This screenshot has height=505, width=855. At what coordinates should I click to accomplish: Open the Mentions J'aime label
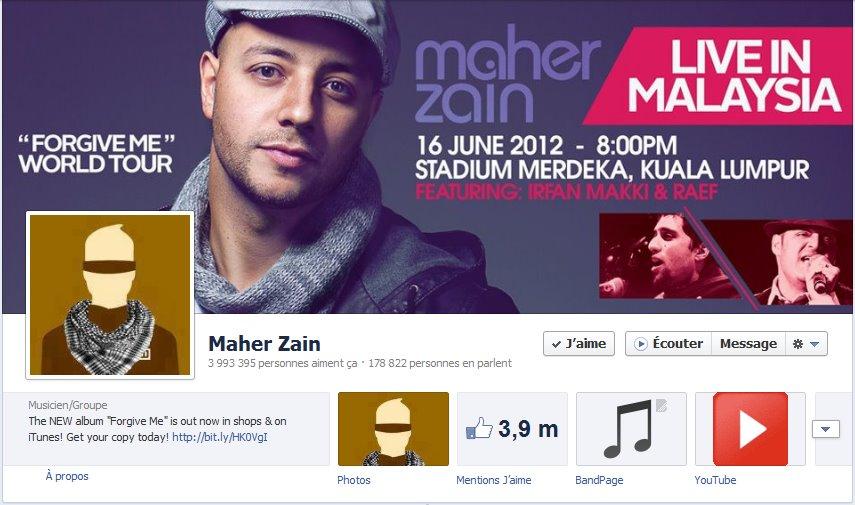pyautogui.click(x=493, y=480)
